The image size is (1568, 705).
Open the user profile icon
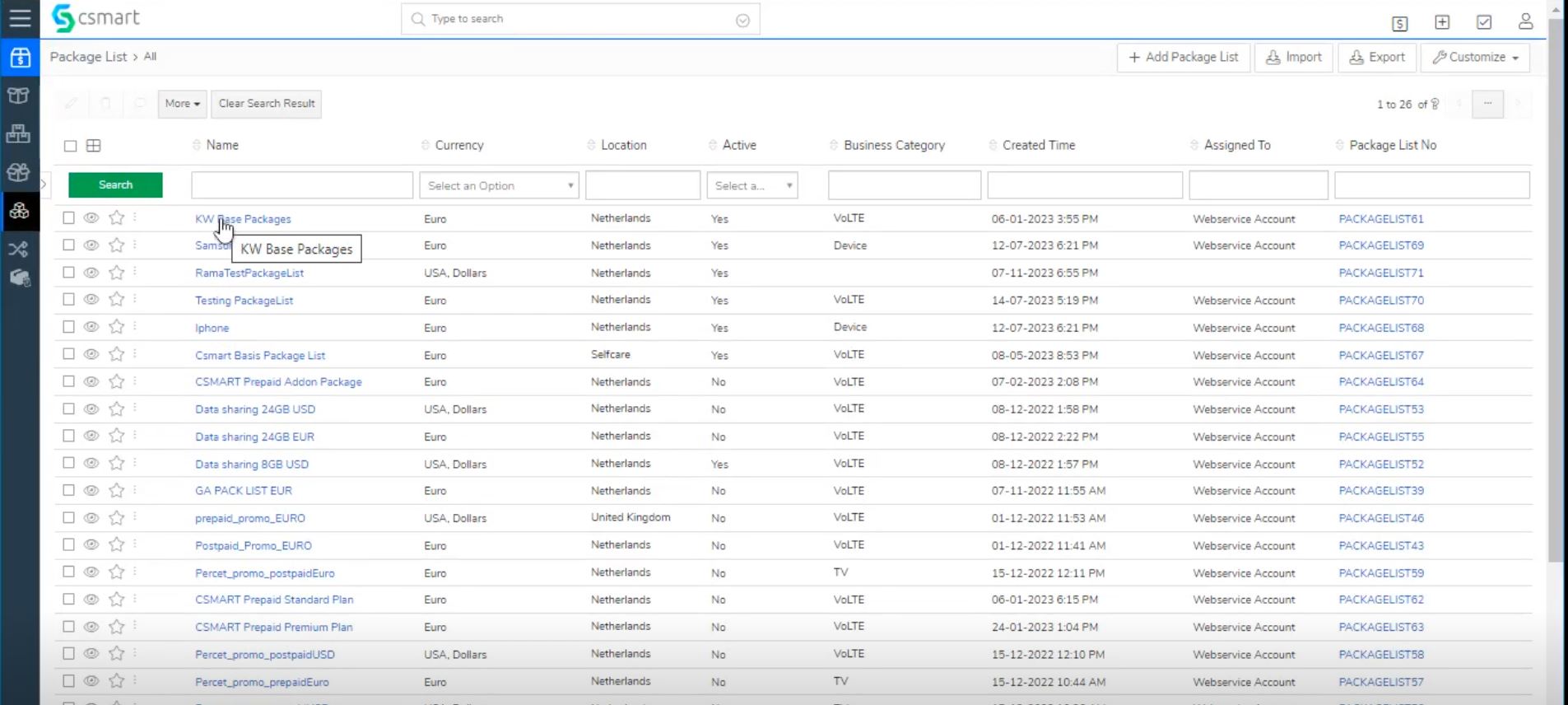[x=1525, y=21]
